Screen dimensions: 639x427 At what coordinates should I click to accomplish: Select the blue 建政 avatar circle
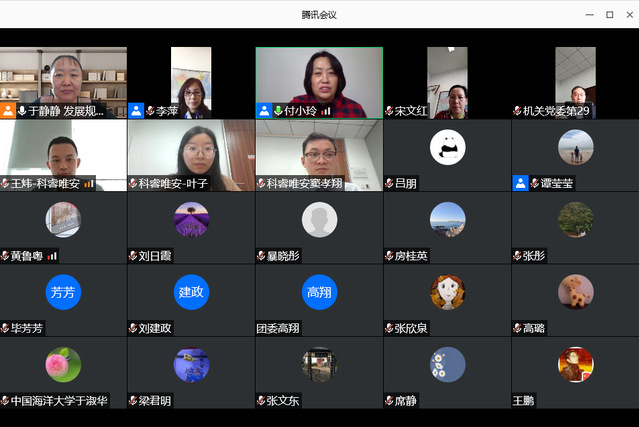191,292
